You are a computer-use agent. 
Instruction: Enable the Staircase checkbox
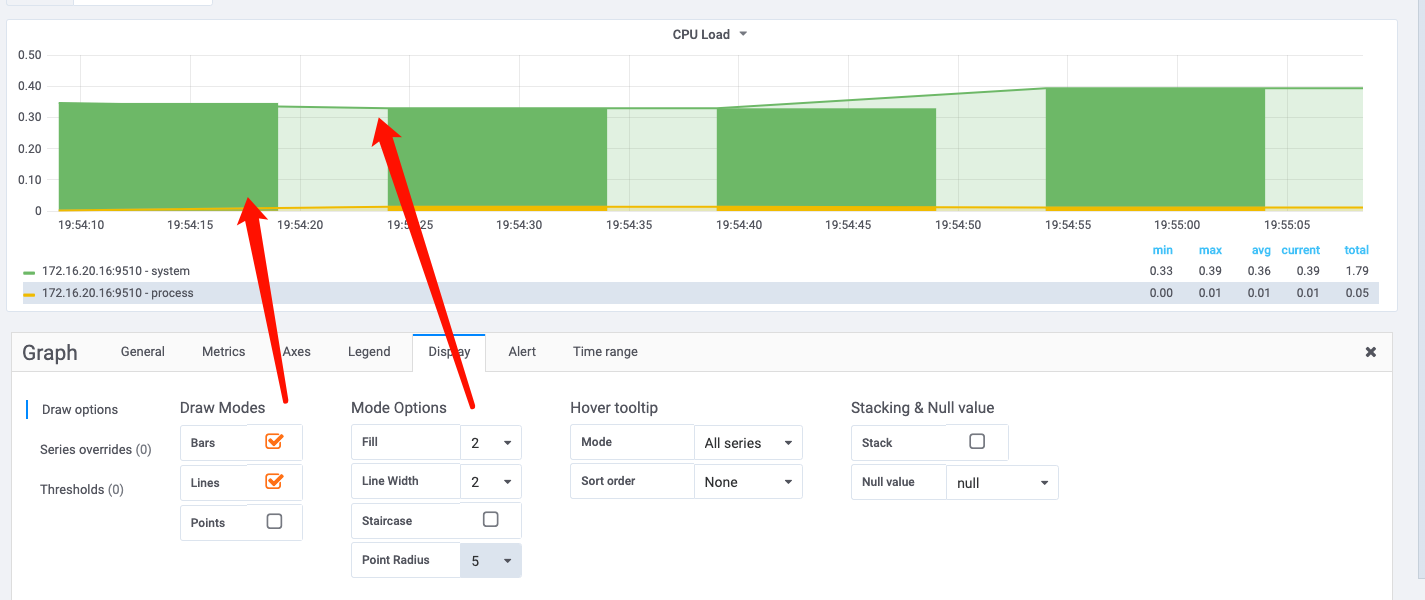[x=490, y=519]
